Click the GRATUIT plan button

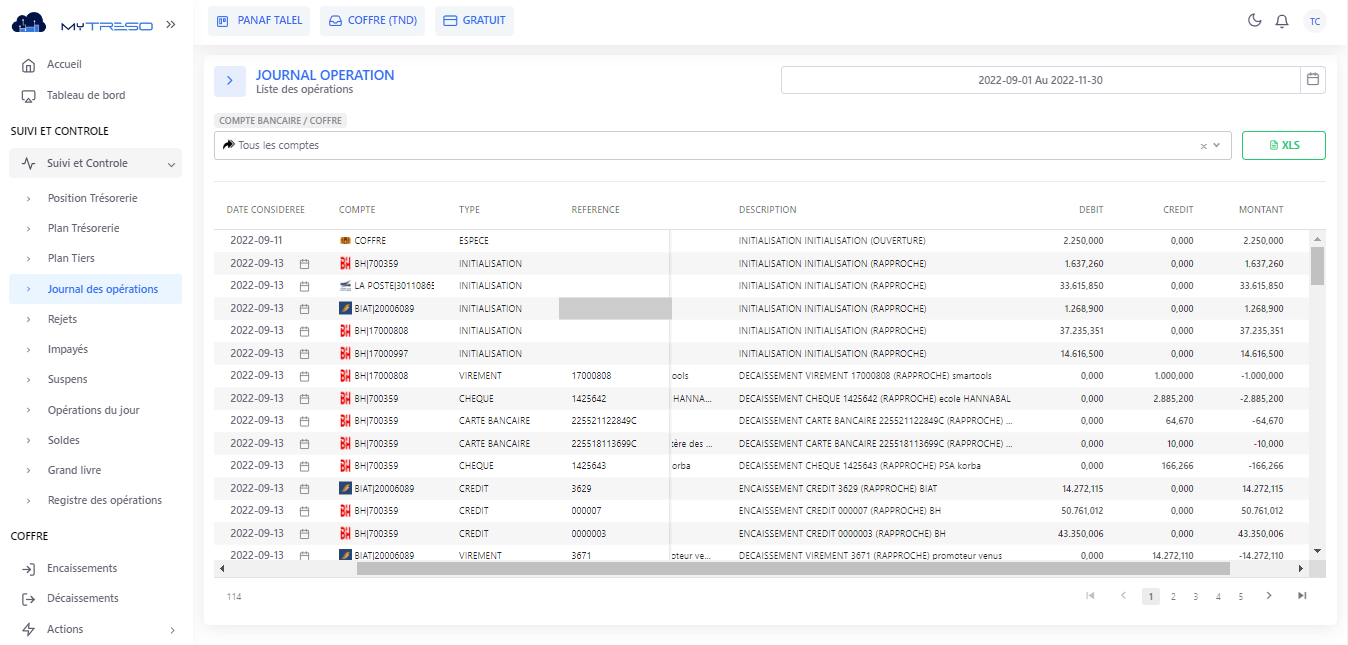[x=474, y=21]
